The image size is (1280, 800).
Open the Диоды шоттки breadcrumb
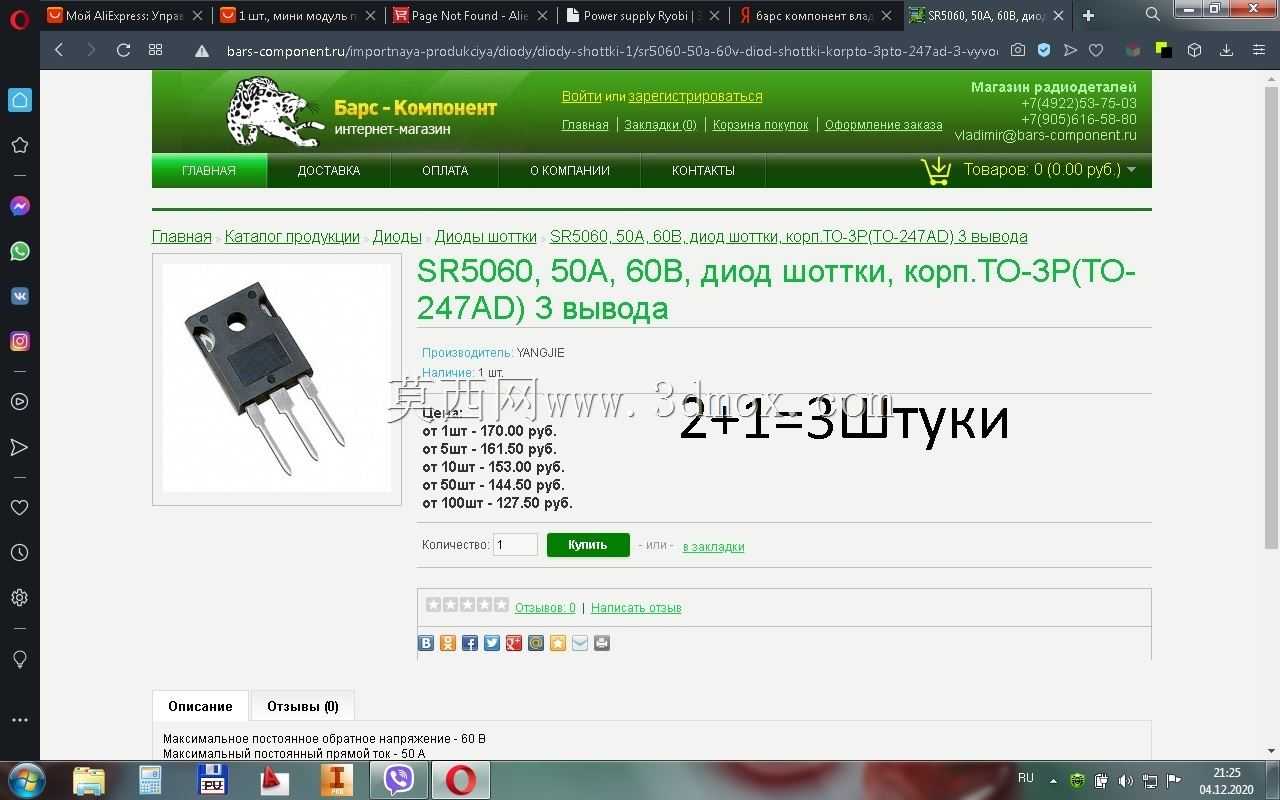tap(486, 237)
